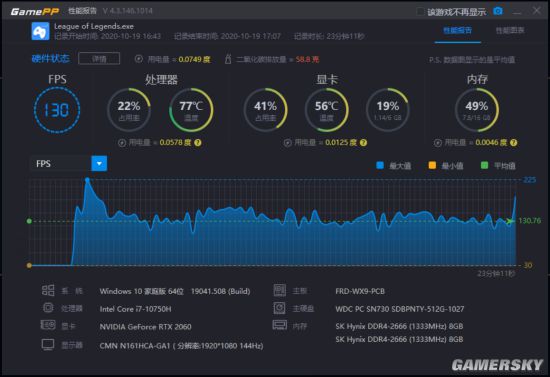This screenshot has width=550, height=377.
Task: Toggle the green average value legend
Action: click(484, 165)
